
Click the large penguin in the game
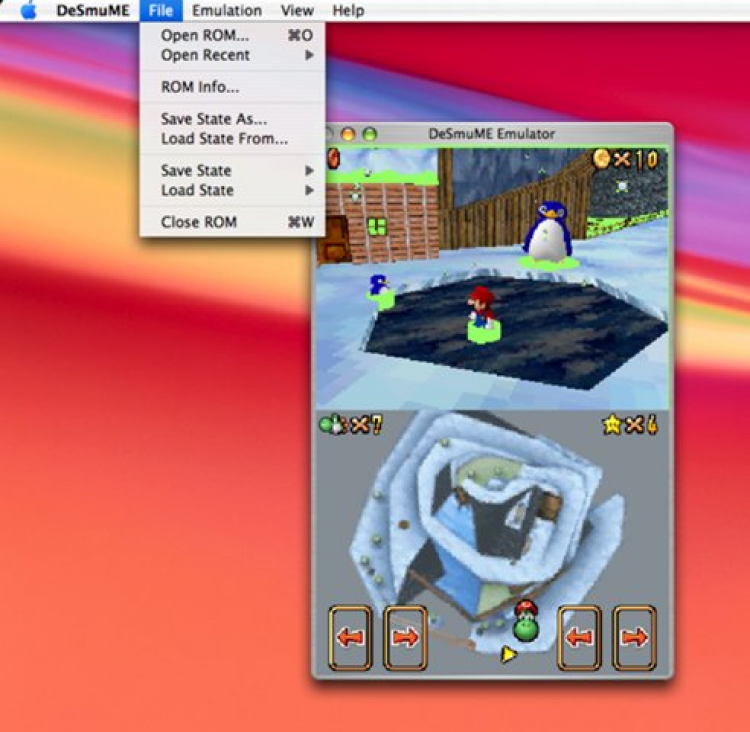[x=548, y=232]
